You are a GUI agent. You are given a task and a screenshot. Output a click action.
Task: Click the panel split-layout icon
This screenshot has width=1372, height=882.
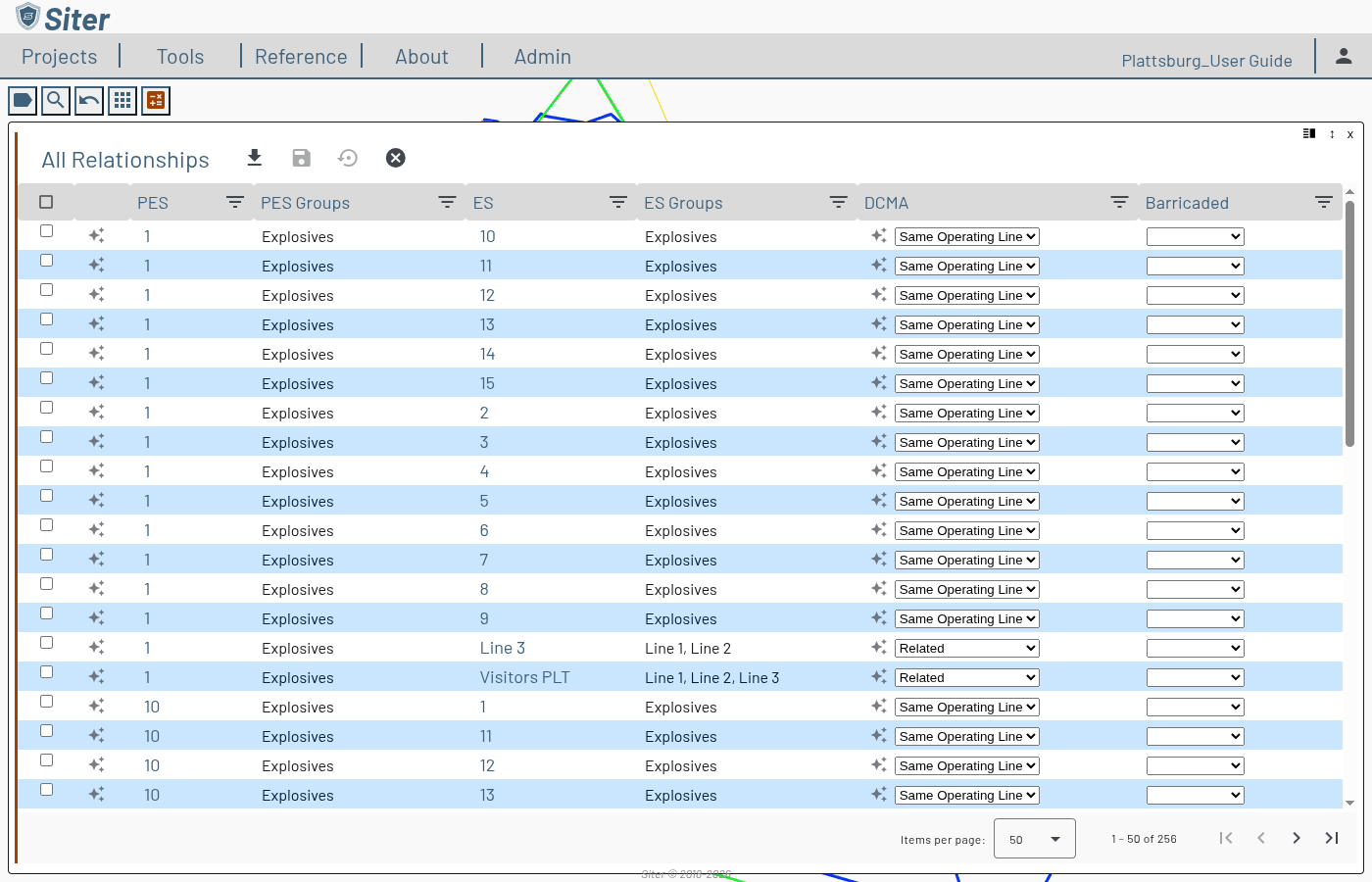[1309, 133]
